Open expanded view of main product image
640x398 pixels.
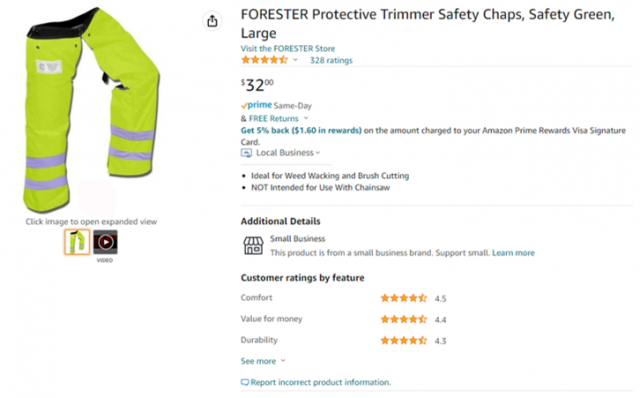click(x=91, y=109)
